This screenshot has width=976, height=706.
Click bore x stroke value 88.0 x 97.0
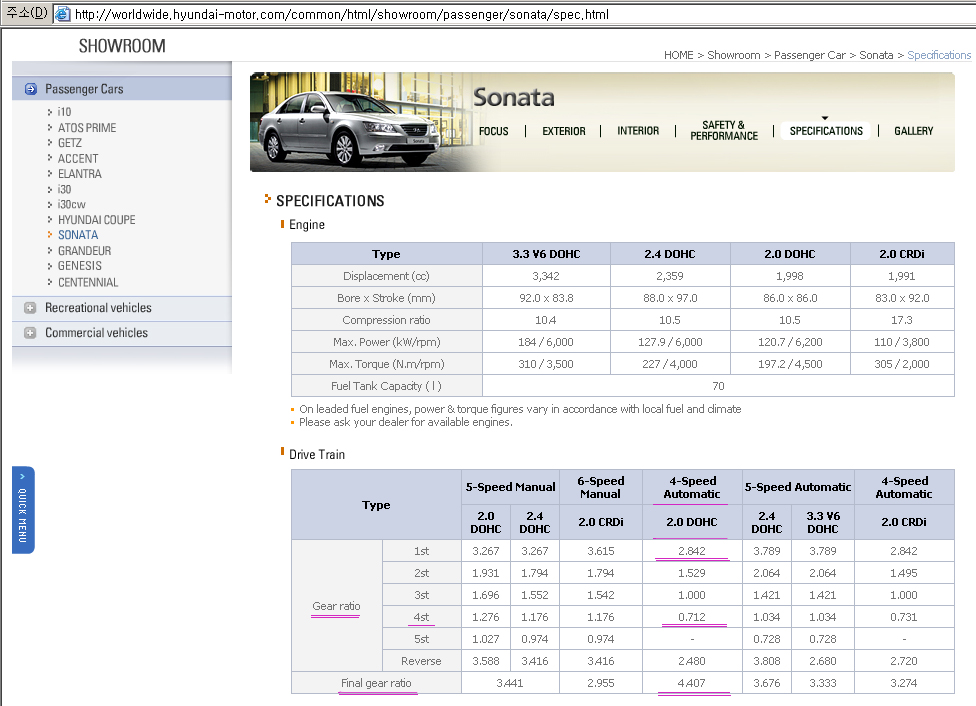[x=670, y=298]
